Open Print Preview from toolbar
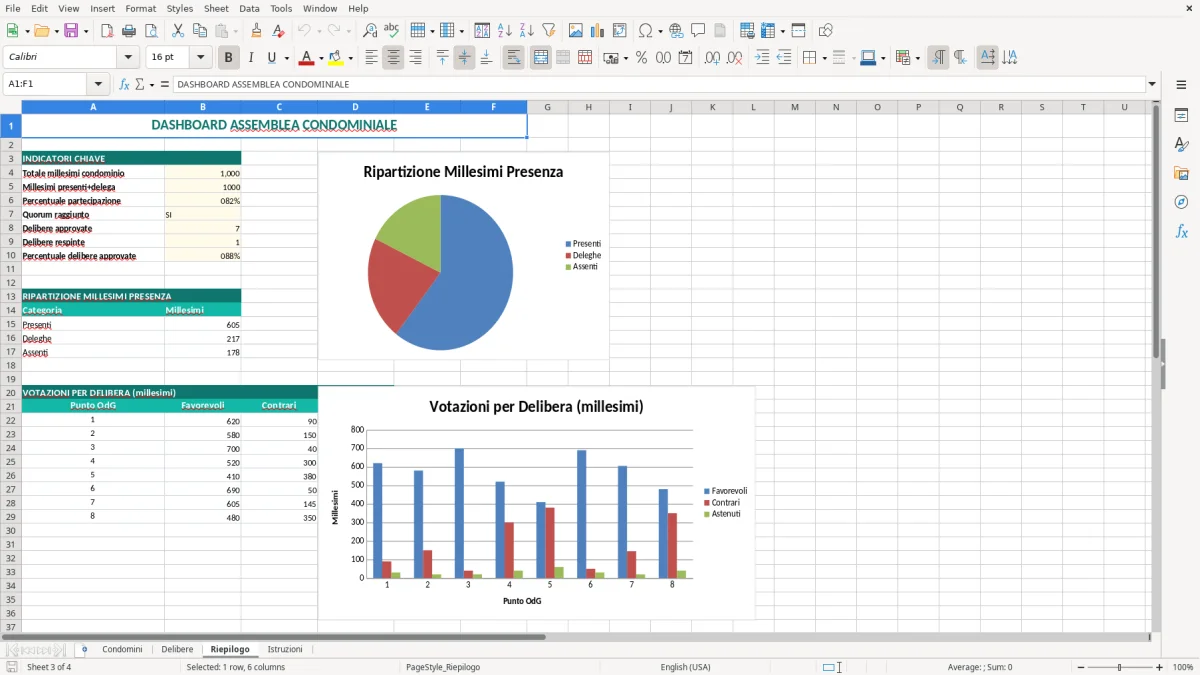The height and width of the screenshot is (675, 1200). point(151,31)
